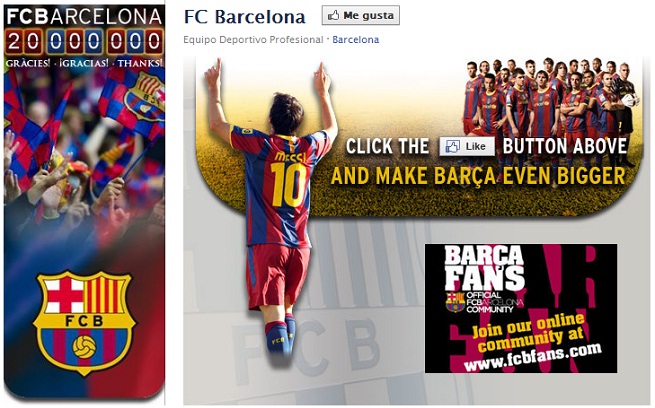The height and width of the screenshot is (408, 655).
Task: Click the Like button graphic in banner
Action: [467, 147]
